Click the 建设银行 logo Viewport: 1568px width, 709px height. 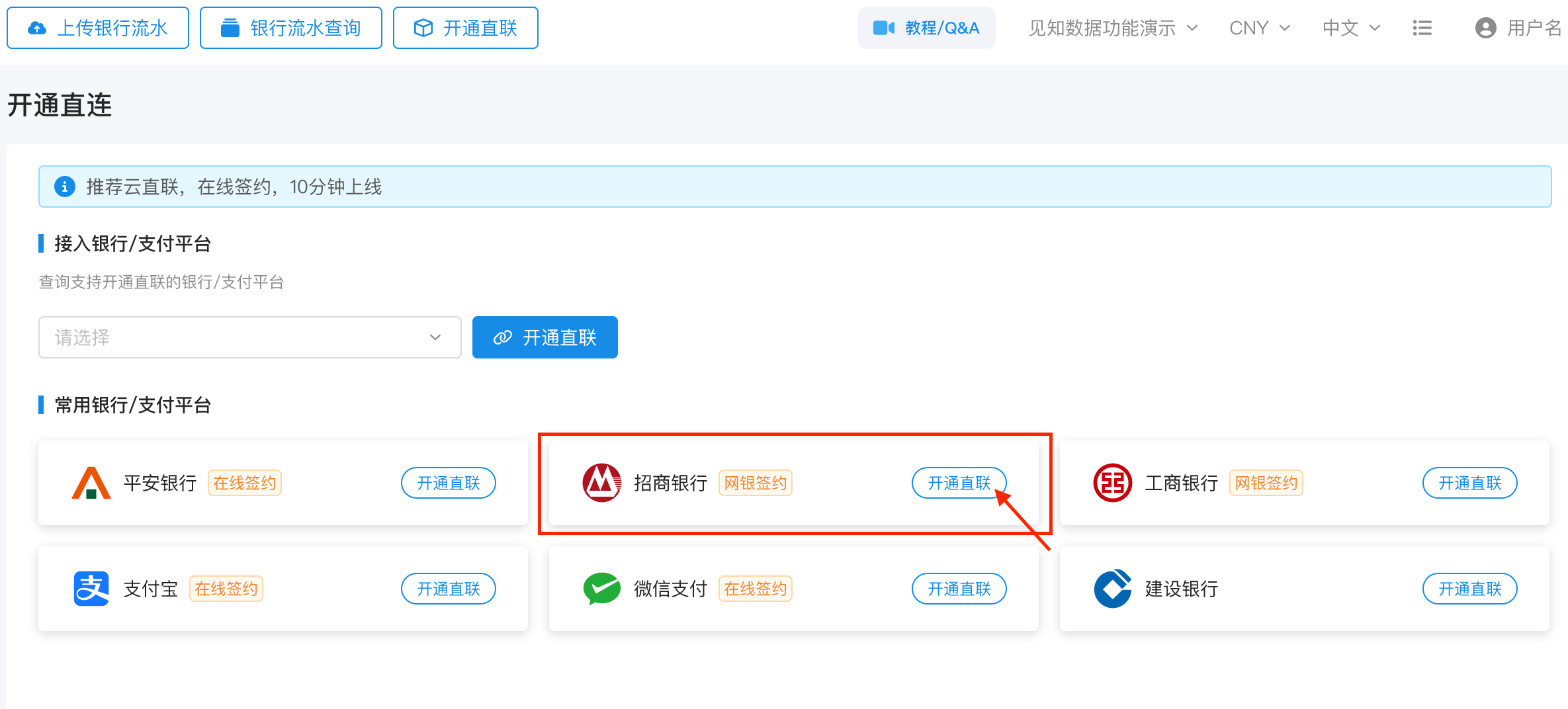pos(1113,589)
